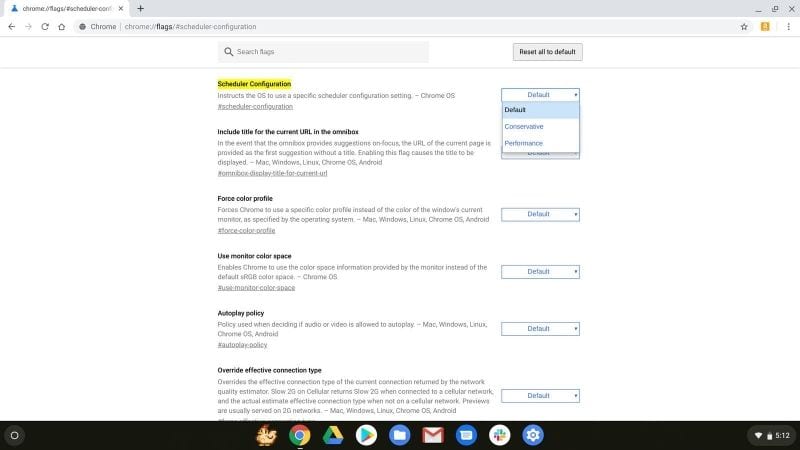Open Override effective connection type dropdown
This screenshot has height=450, width=800.
pos(540,395)
